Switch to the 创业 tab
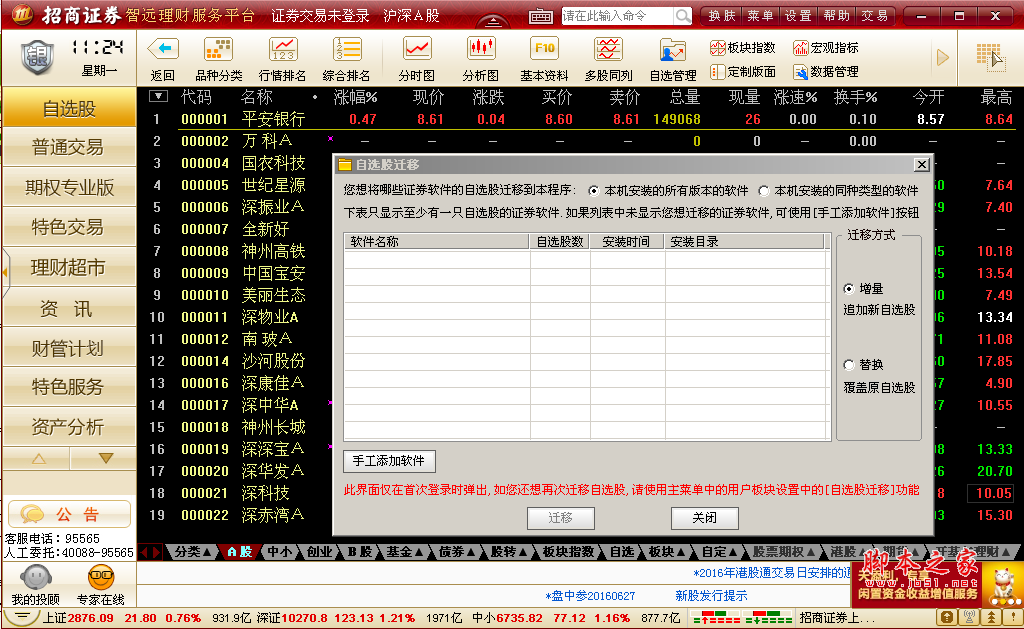 coord(319,552)
